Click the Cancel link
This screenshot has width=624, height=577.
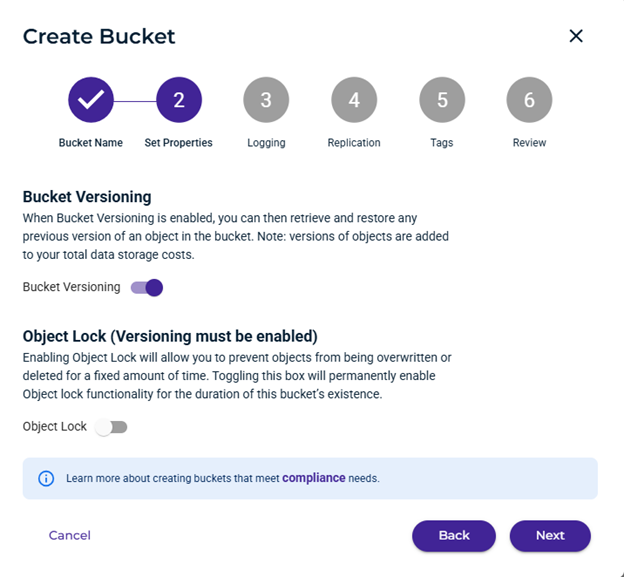tap(70, 535)
